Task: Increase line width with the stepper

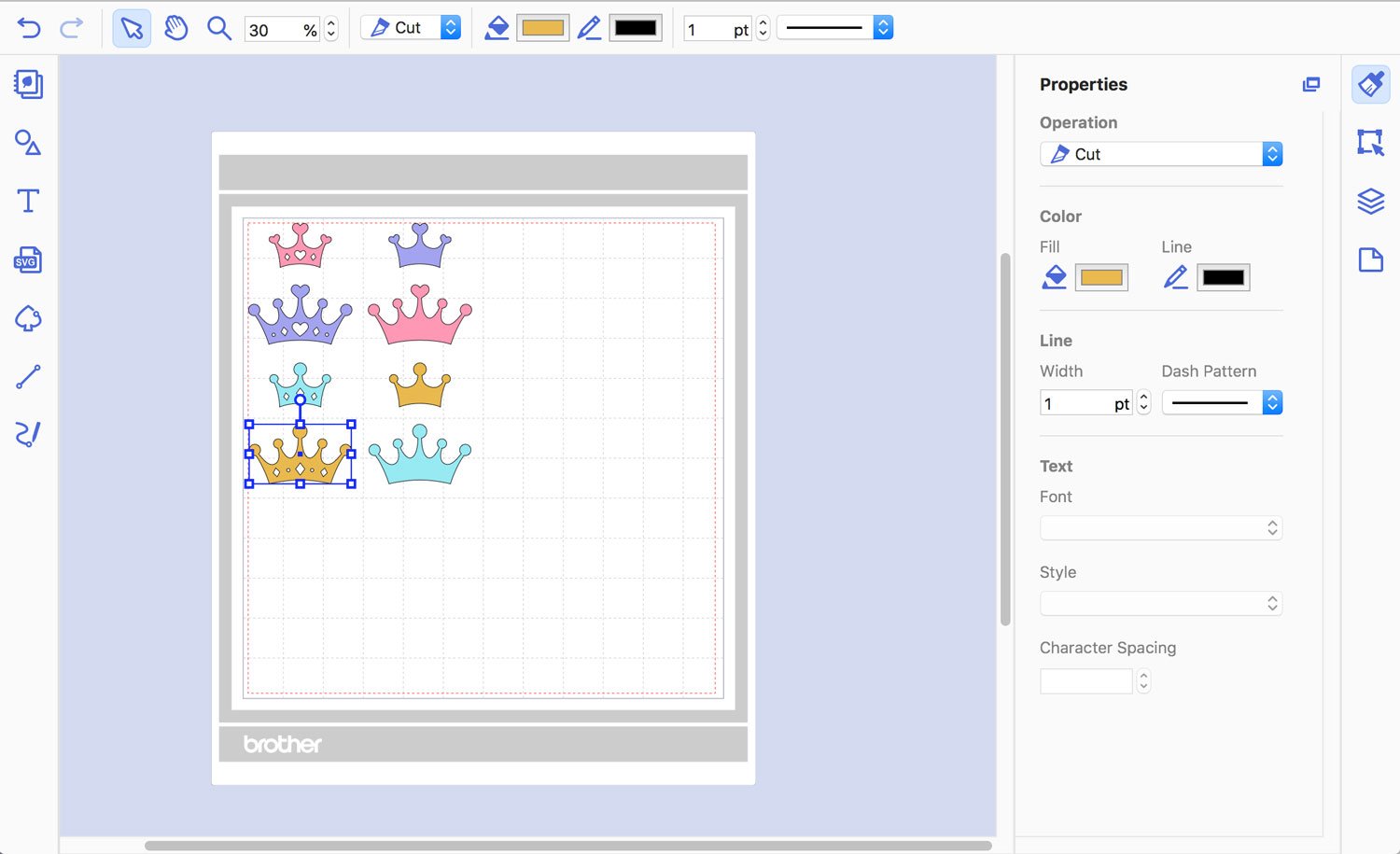Action: click(1143, 397)
